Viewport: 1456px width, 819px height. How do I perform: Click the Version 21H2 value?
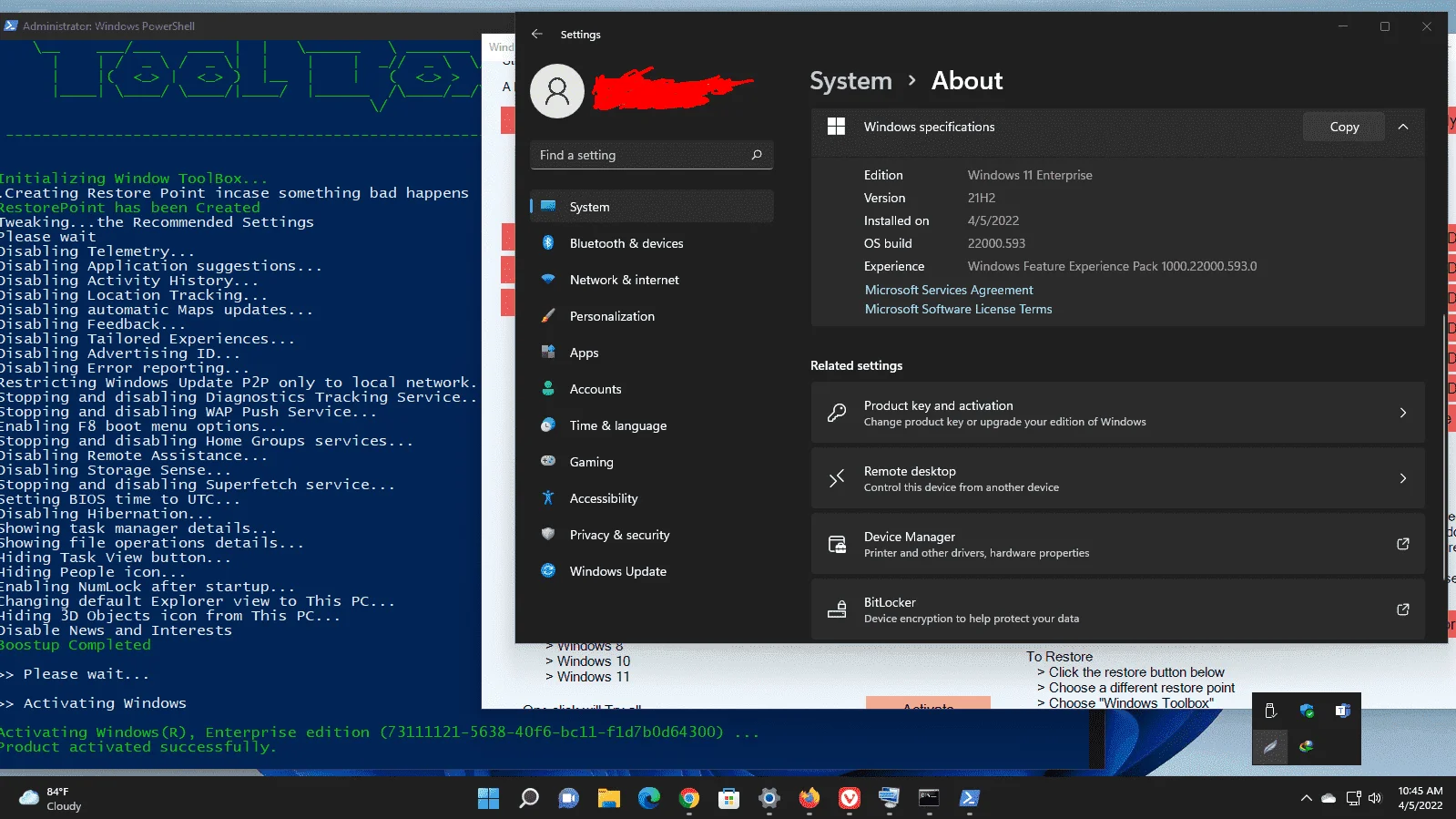982,198
